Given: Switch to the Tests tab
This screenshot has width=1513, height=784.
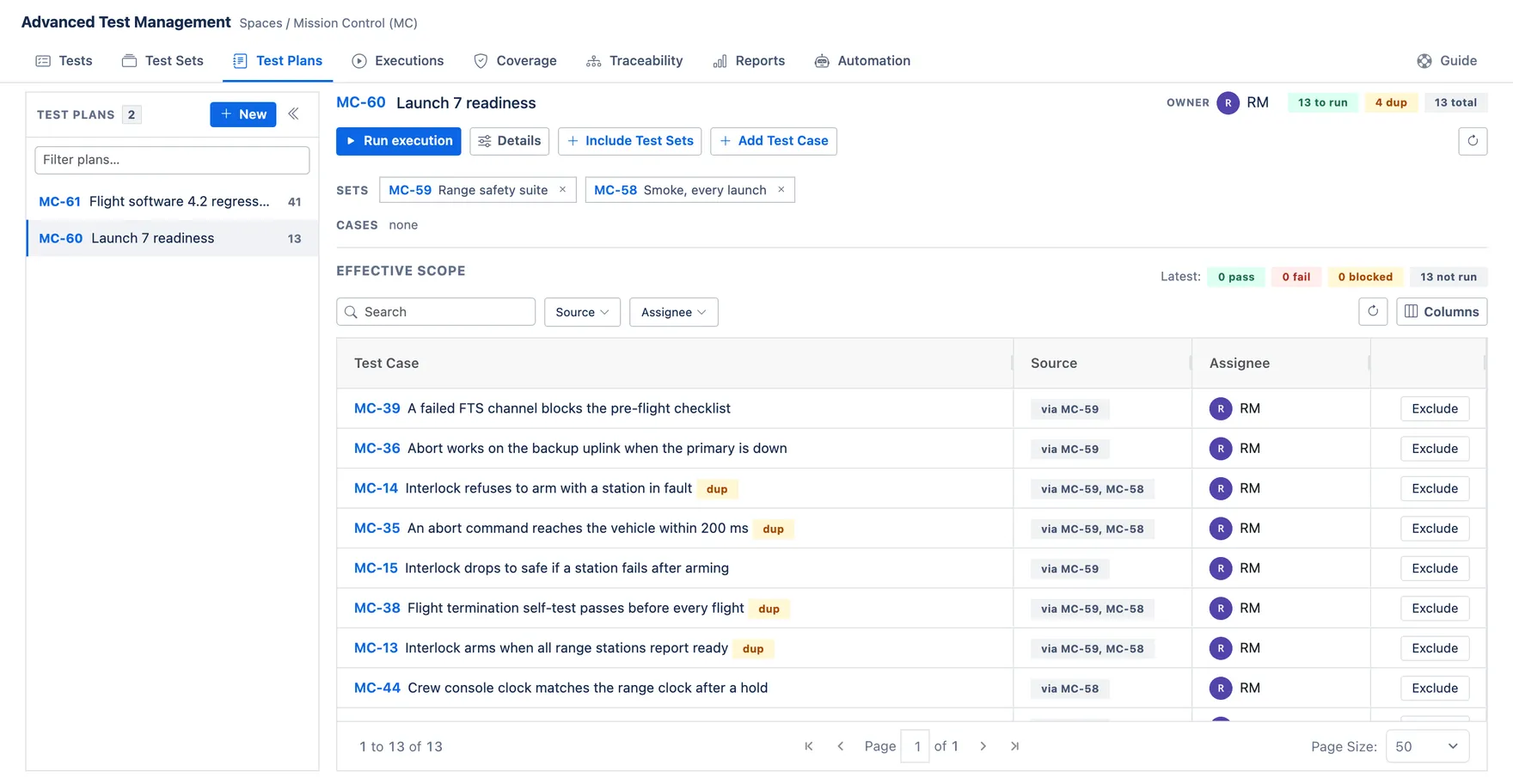Looking at the screenshot, I should 64,61.
